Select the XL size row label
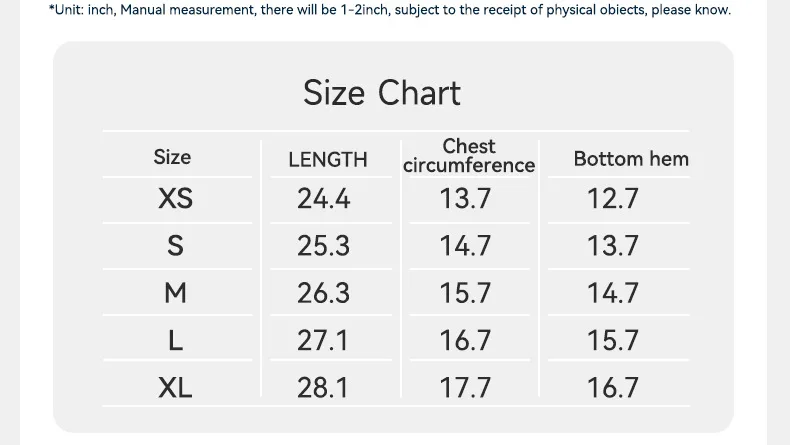Viewport: 790px width, 445px height. 175,387
